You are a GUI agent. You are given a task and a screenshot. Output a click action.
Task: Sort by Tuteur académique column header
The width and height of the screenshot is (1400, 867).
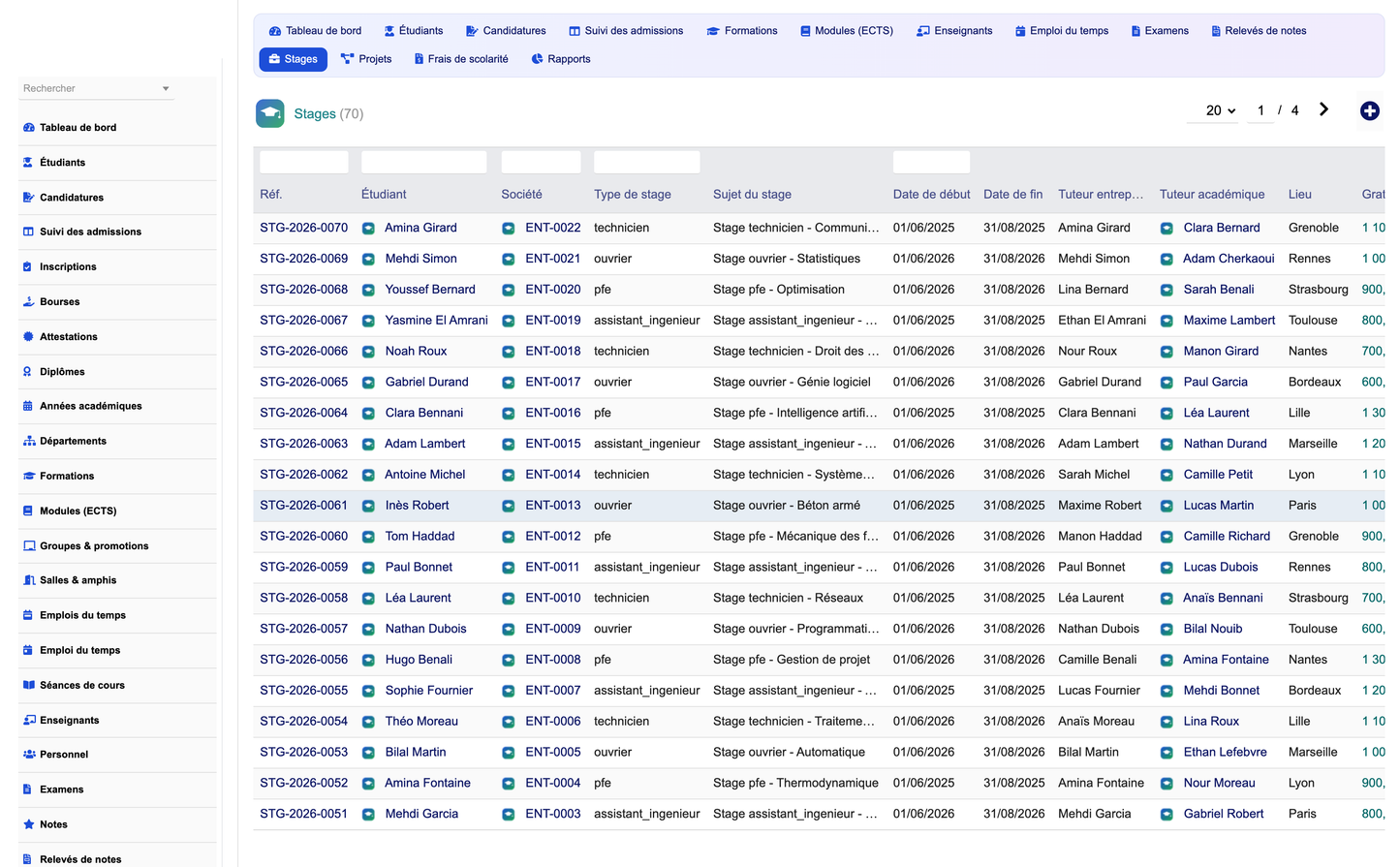(1212, 195)
